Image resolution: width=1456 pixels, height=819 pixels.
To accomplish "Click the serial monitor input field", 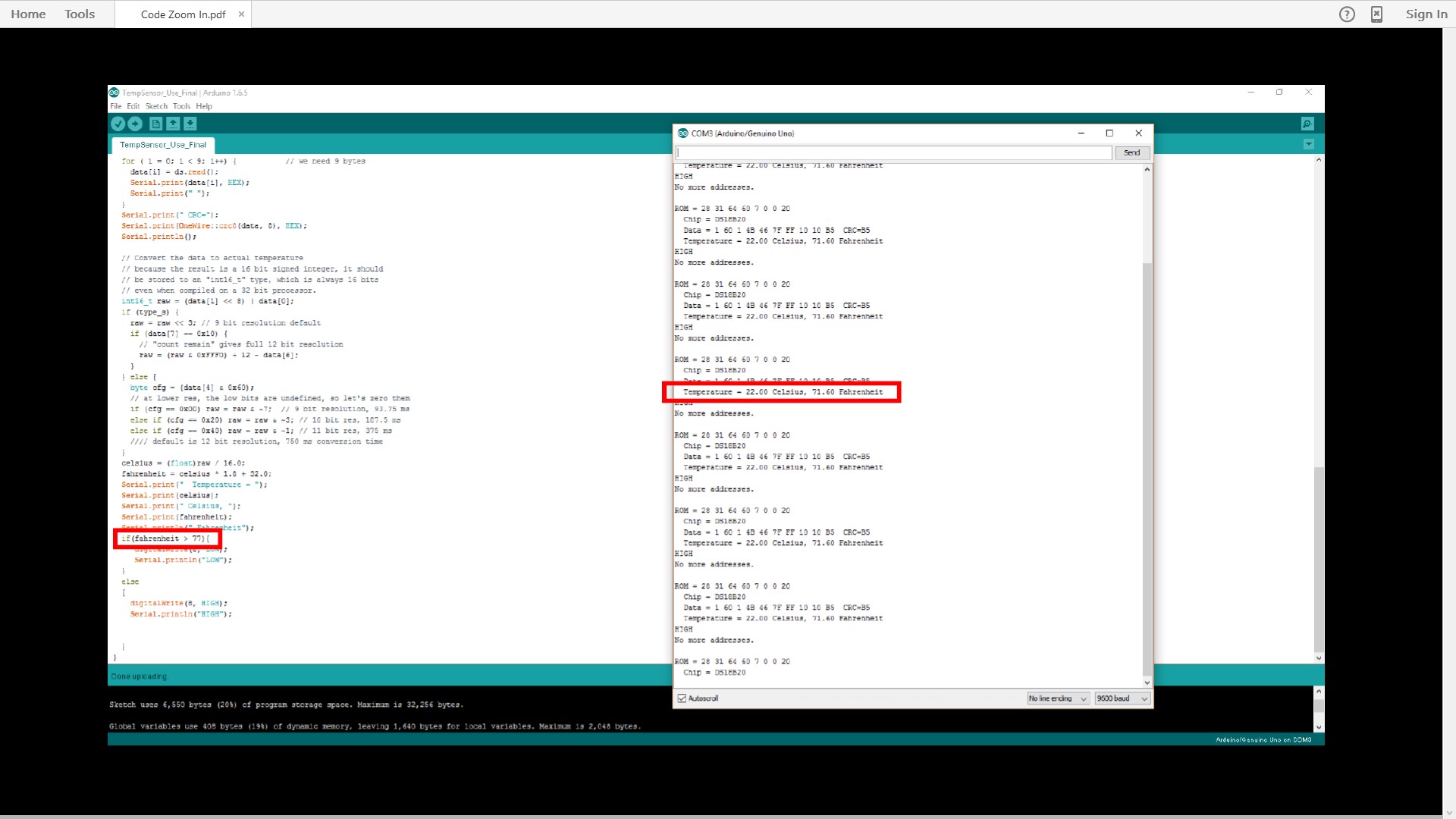I will tap(893, 152).
